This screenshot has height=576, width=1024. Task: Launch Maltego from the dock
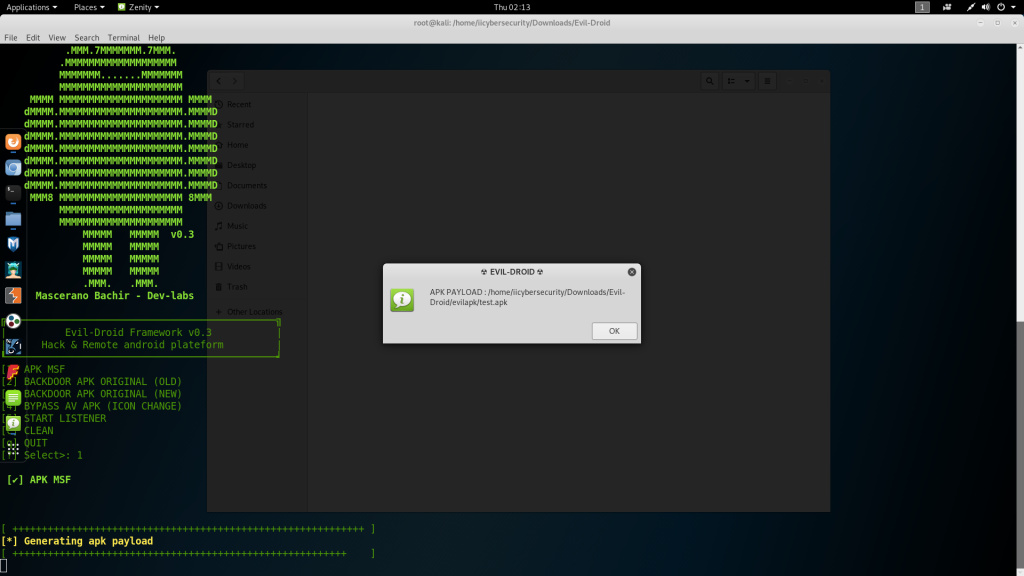[13, 244]
